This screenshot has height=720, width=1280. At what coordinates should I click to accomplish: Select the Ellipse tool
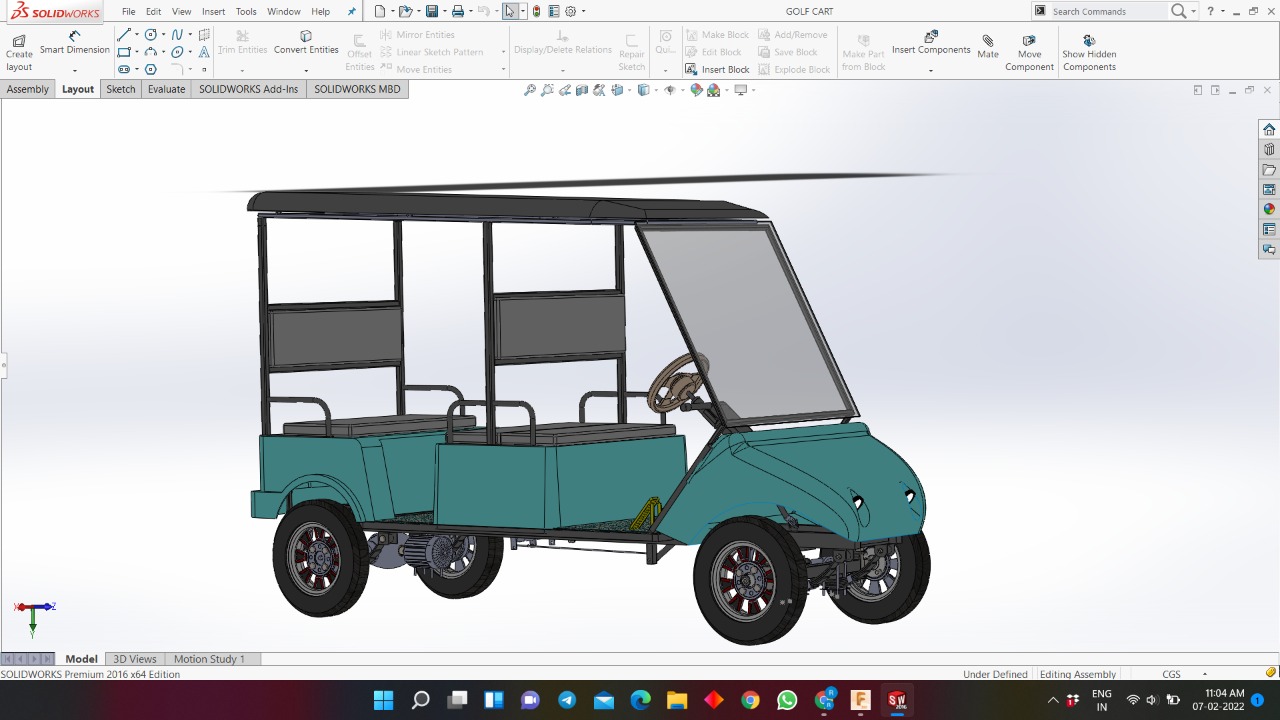point(177,52)
